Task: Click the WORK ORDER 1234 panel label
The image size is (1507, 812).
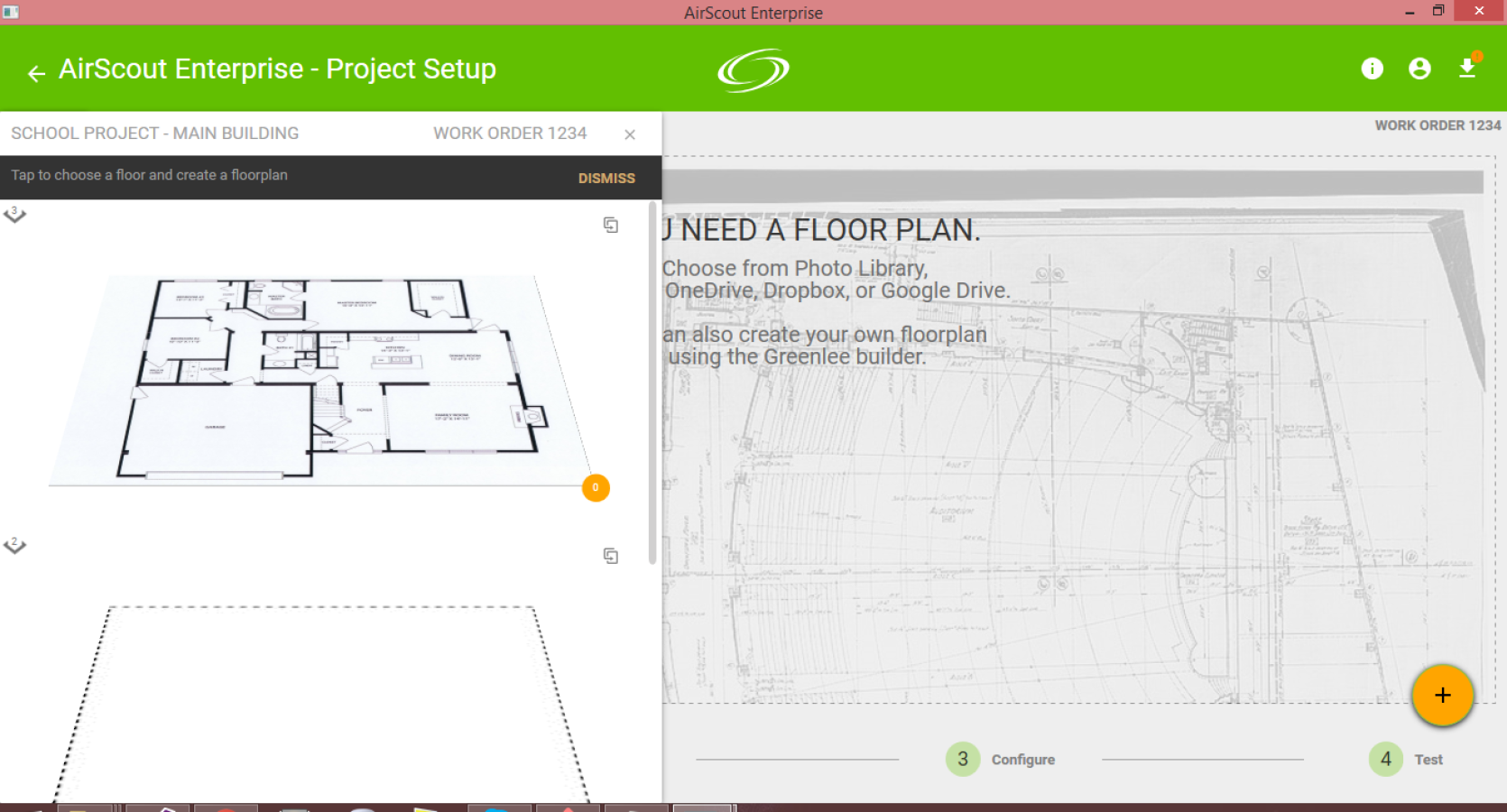Action: (x=510, y=134)
